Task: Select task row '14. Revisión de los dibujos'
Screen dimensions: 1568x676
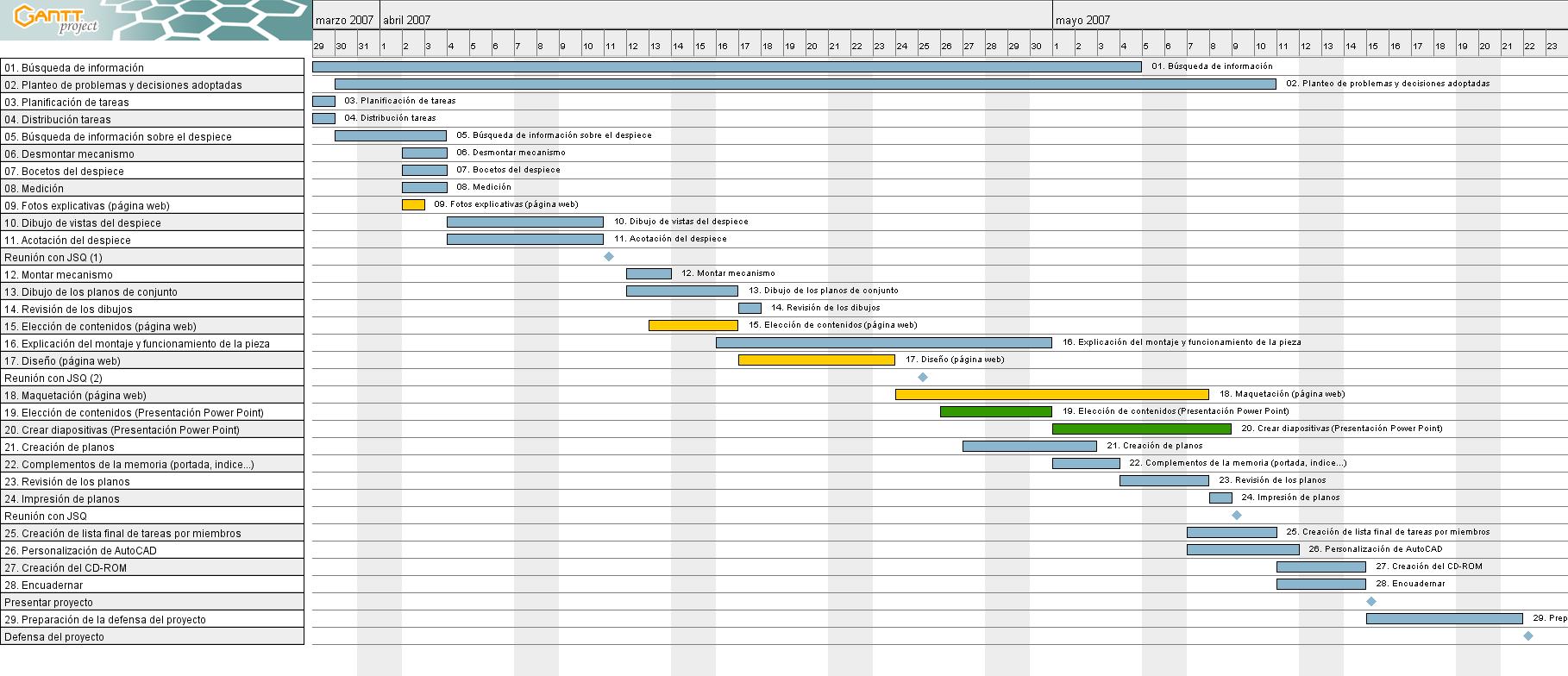Action: 152,309
